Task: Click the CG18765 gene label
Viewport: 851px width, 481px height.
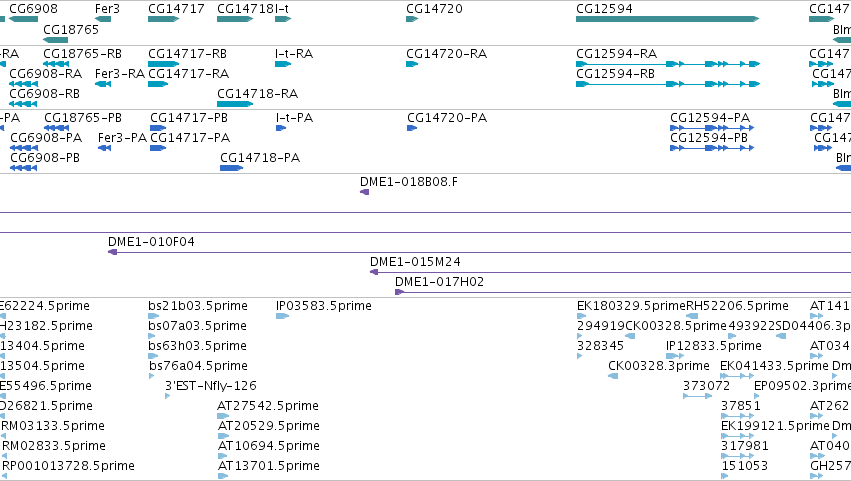Action: point(71,29)
